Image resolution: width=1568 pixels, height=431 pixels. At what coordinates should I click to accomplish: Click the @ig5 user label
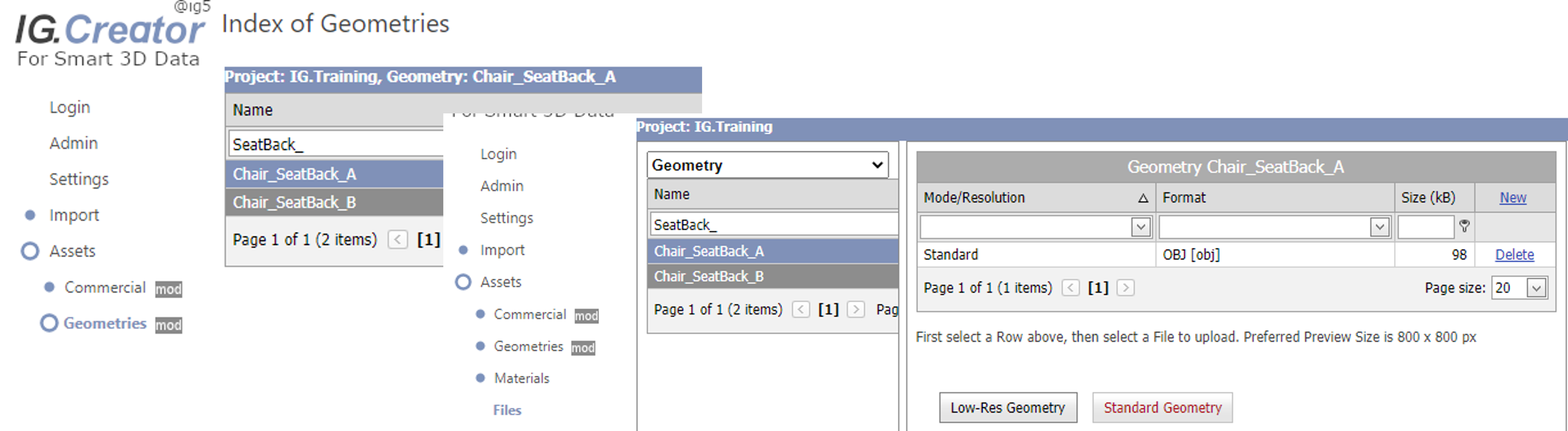[x=192, y=7]
